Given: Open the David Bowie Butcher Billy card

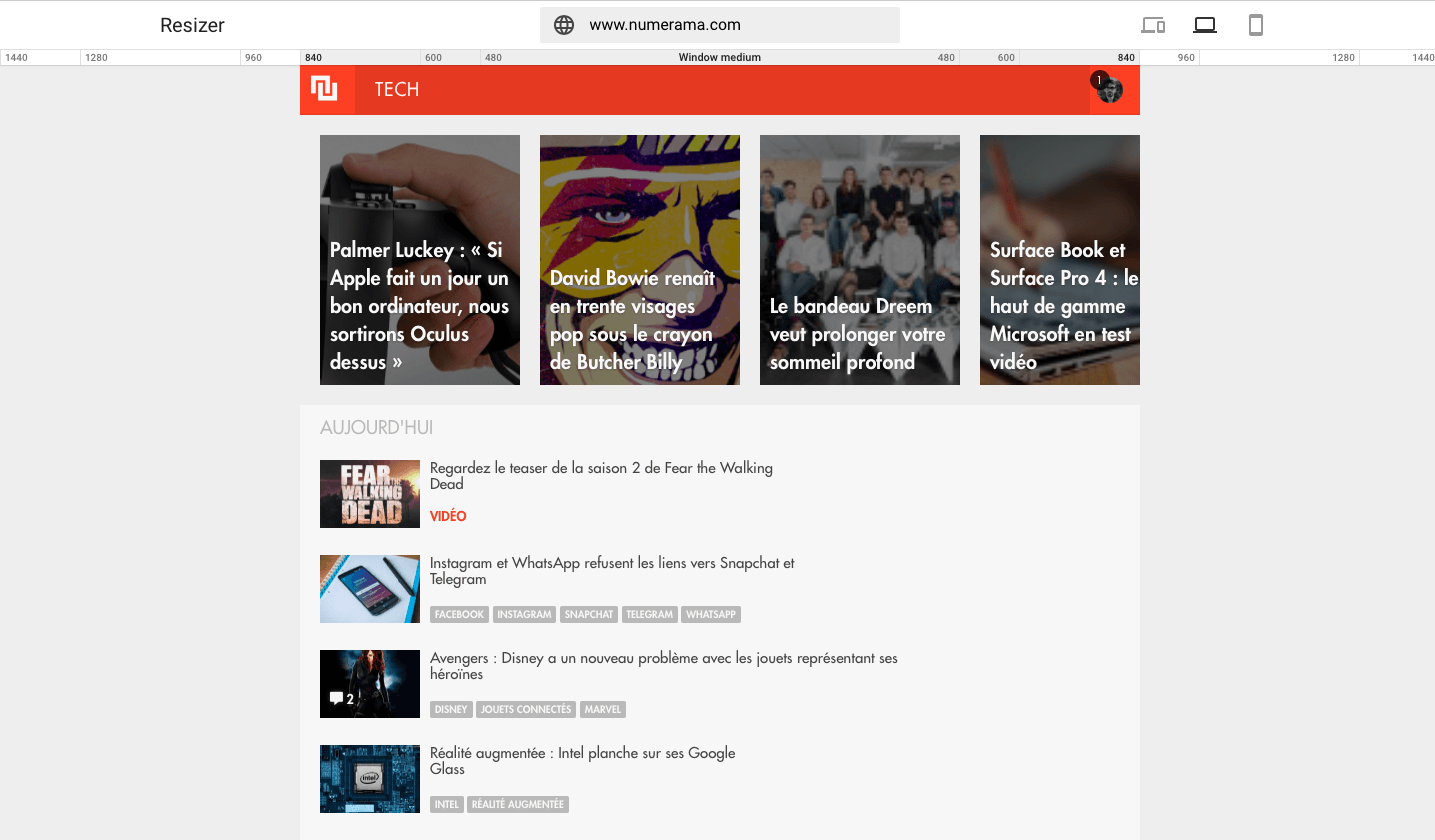Looking at the screenshot, I should click(640, 260).
